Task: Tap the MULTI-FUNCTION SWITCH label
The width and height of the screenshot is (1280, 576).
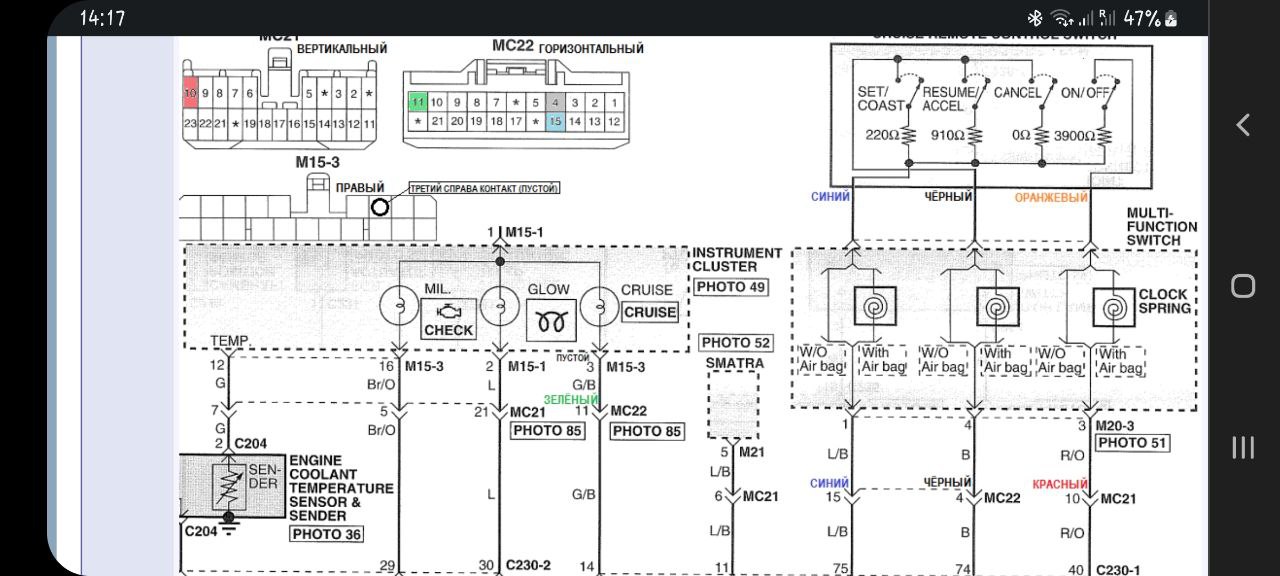Action: [x=1161, y=227]
